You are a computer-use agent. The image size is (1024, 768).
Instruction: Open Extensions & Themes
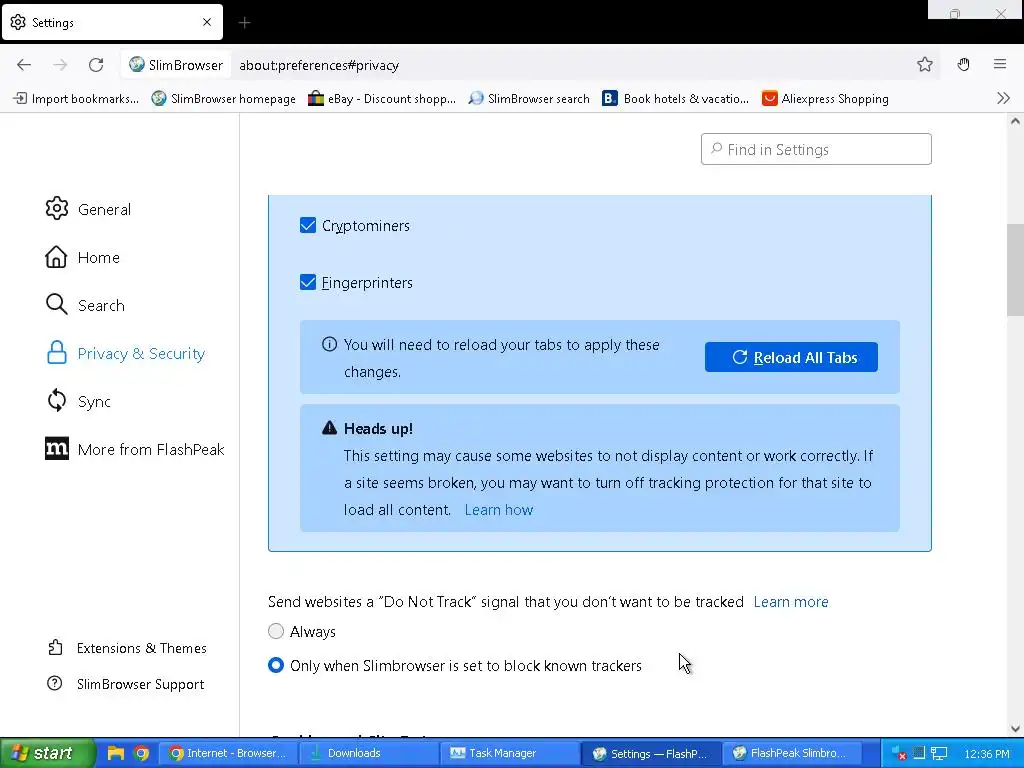click(x=127, y=648)
